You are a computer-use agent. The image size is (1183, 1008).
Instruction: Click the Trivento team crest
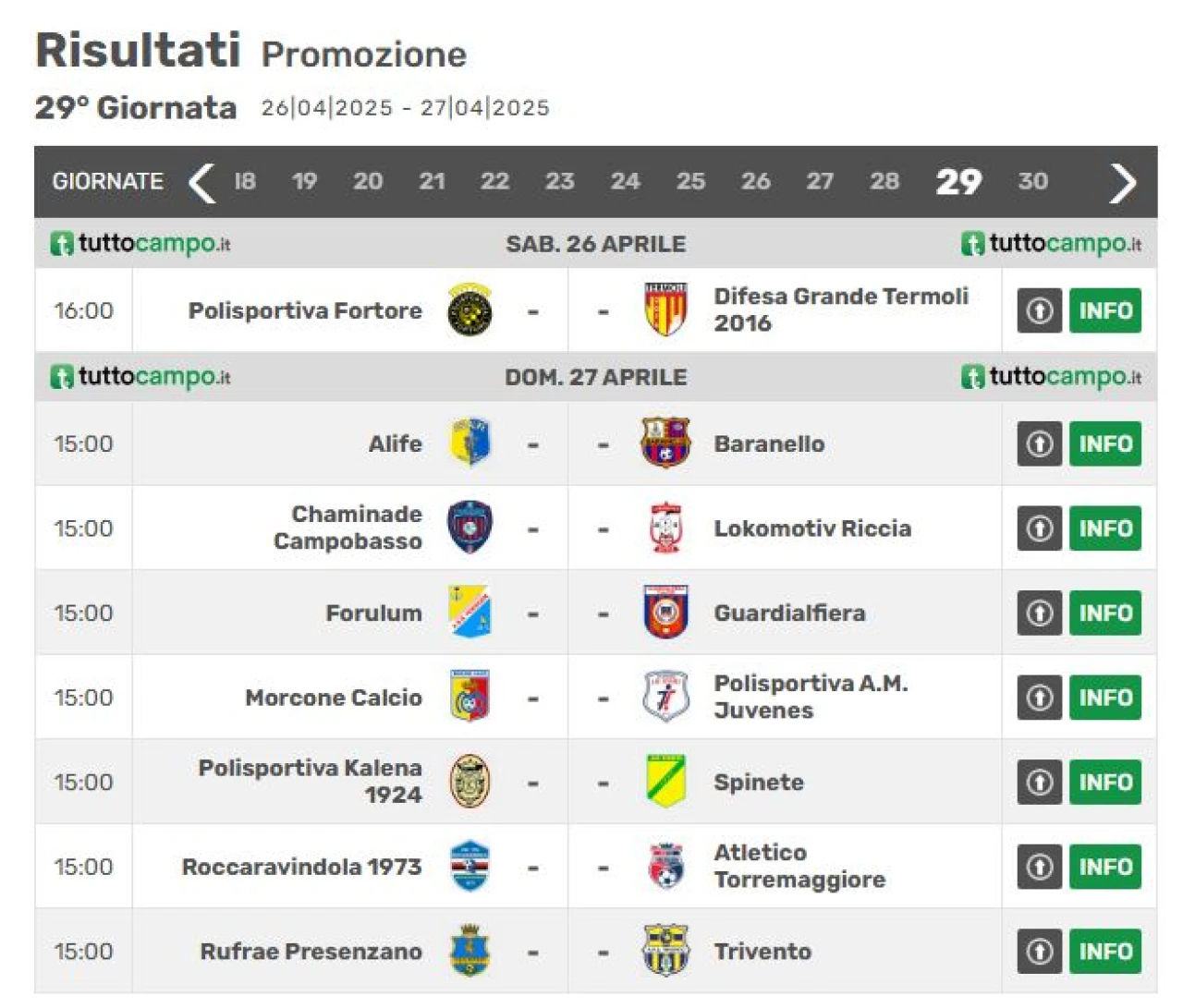[x=665, y=951]
